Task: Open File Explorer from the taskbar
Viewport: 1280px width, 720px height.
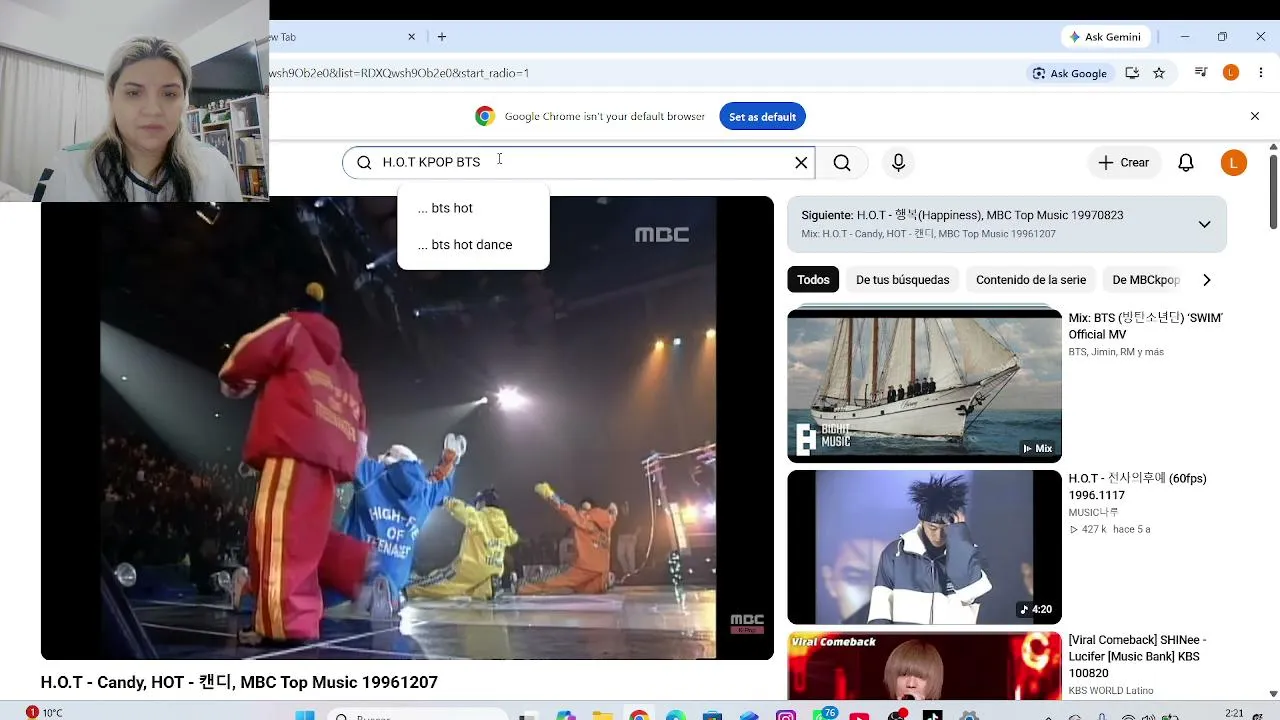Action: click(602, 715)
